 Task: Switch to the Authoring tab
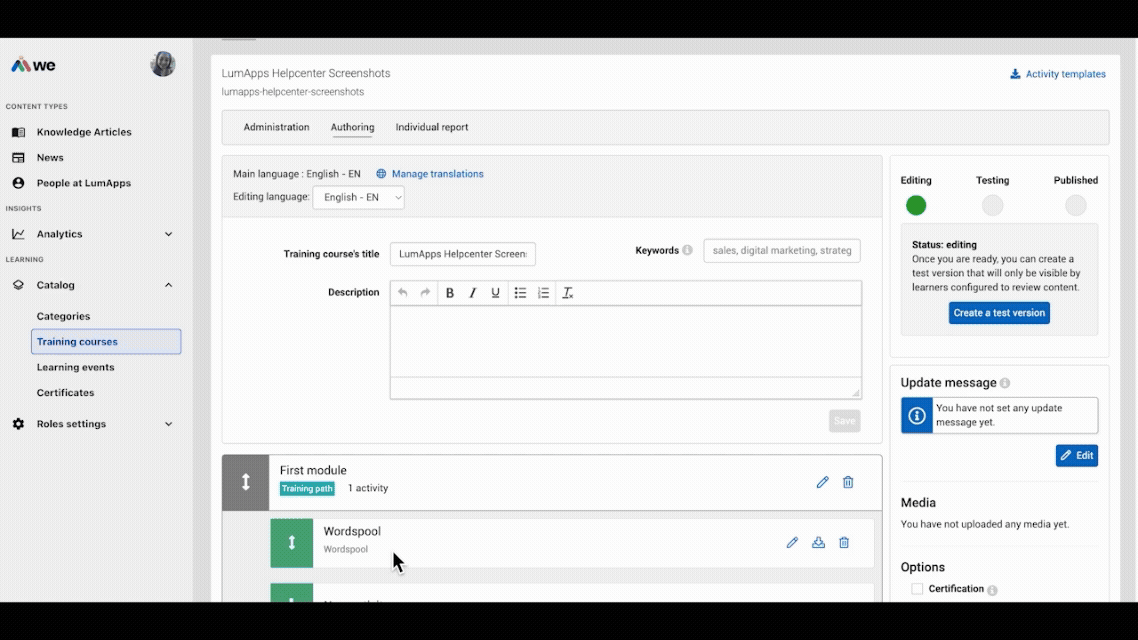(353, 127)
